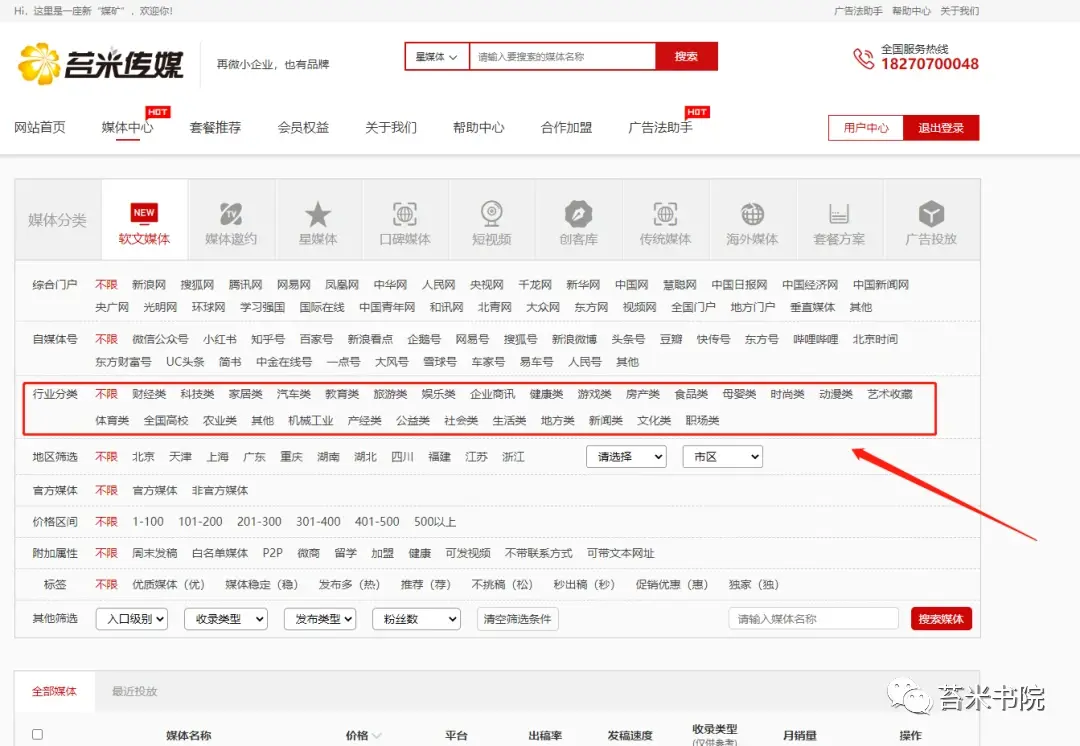This screenshot has width=1080, height=746.
Task: Filter industry by 财经类
Action: tap(149, 394)
